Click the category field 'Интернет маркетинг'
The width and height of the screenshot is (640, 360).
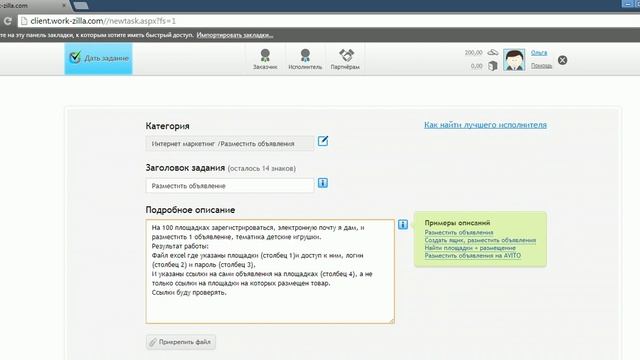tap(230, 144)
